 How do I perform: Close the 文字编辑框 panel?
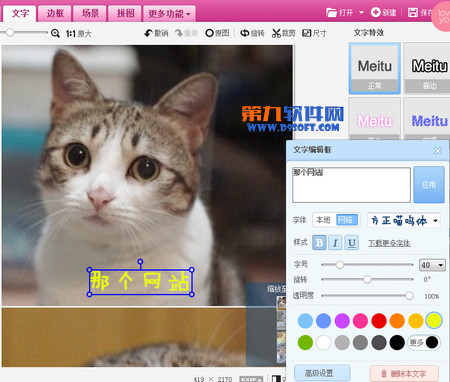tap(438, 151)
